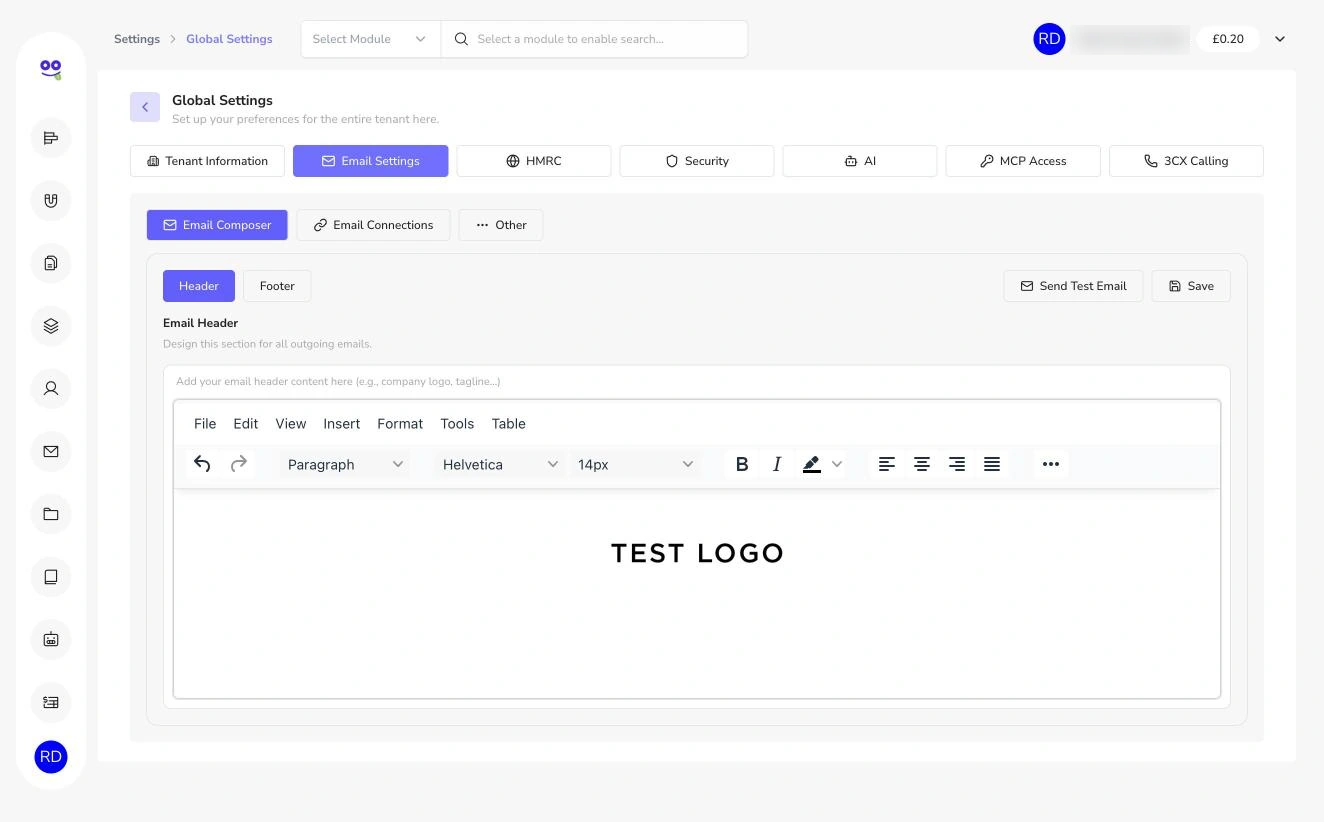Apply the text highlight color
Image resolution: width=1324 pixels, height=822 pixels.
[812, 464]
